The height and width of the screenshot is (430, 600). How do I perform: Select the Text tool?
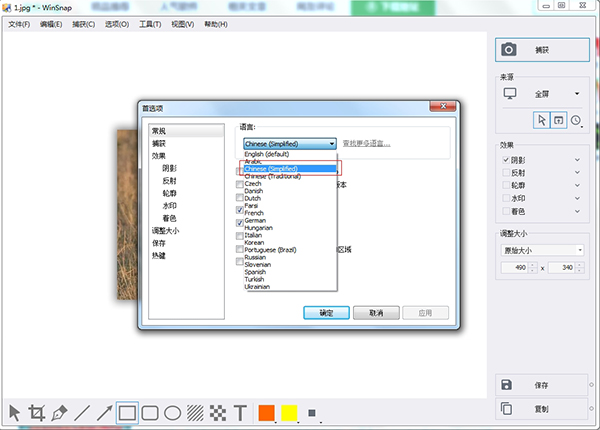tap(240, 413)
